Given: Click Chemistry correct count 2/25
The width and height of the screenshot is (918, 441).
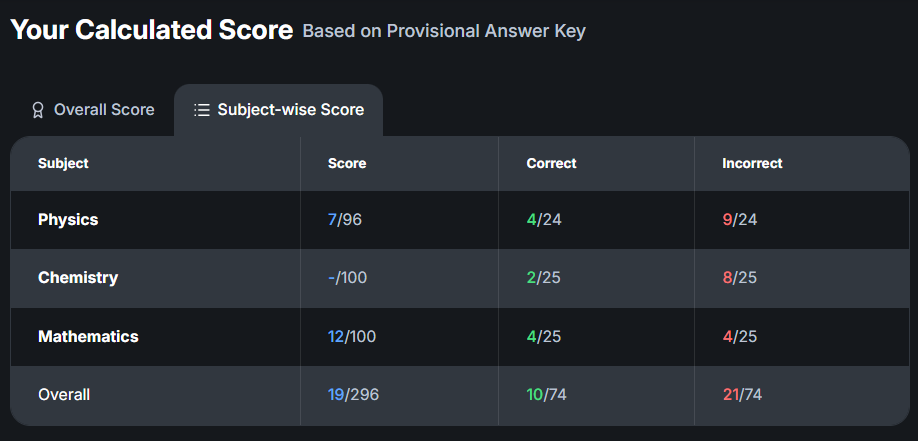Looking at the screenshot, I should [x=544, y=278].
